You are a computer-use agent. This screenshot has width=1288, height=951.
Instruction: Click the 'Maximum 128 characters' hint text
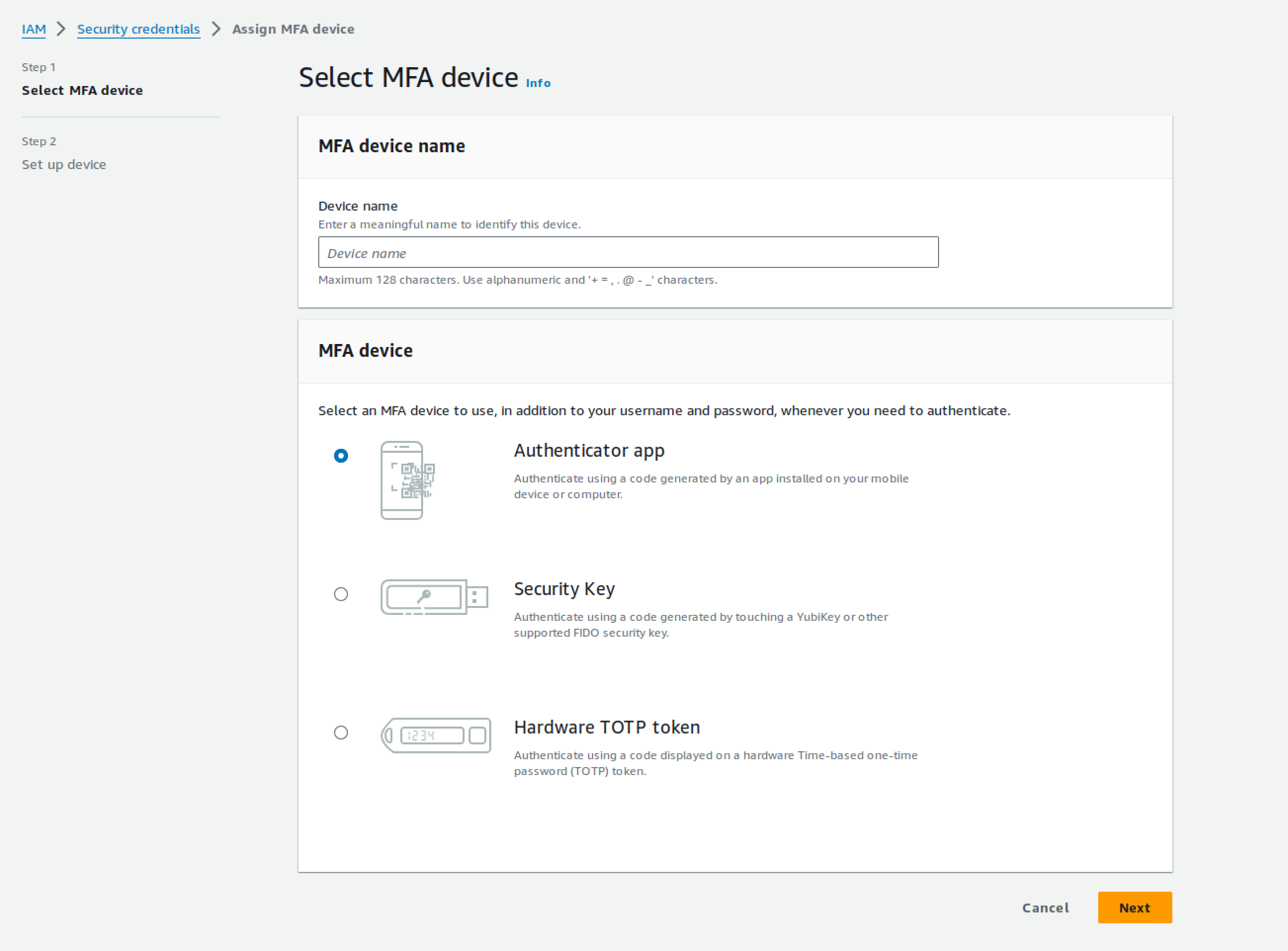pos(517,280)
